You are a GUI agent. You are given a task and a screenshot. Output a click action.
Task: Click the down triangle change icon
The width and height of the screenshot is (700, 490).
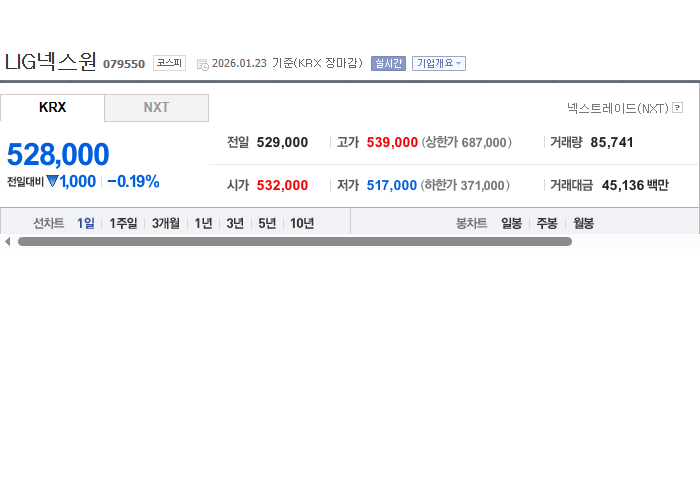coord(52,181)
